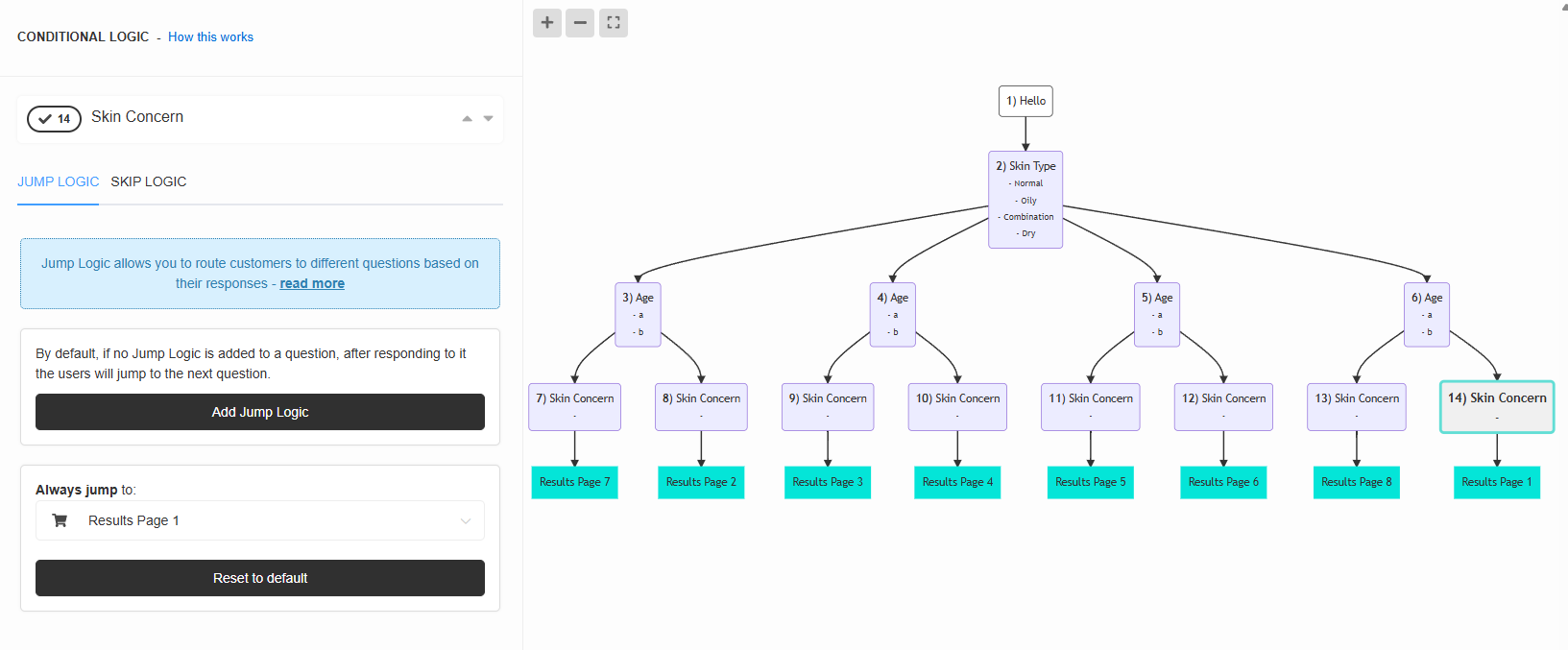Select the 12) Skin Concern node

(1223, 407)
